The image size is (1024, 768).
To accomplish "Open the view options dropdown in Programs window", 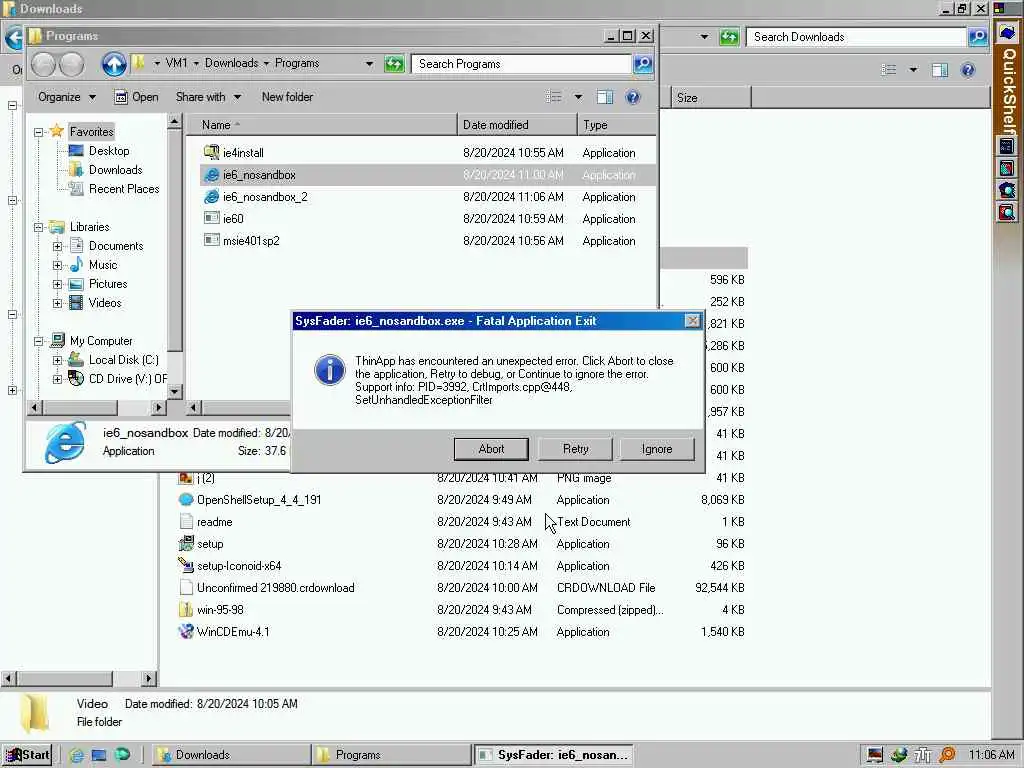I will pyautogui.click(x=578, y=97).
